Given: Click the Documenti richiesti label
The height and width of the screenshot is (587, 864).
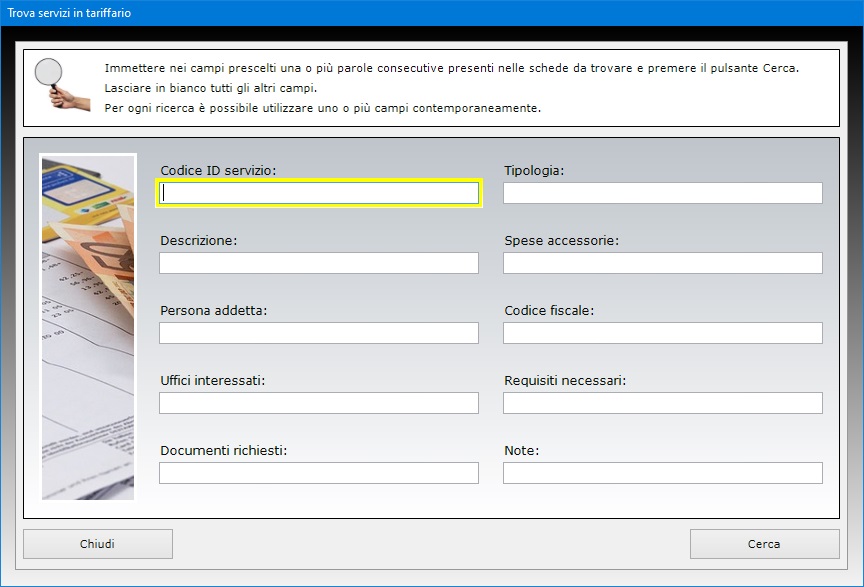Looking at the screenshot, I should 224,450.
